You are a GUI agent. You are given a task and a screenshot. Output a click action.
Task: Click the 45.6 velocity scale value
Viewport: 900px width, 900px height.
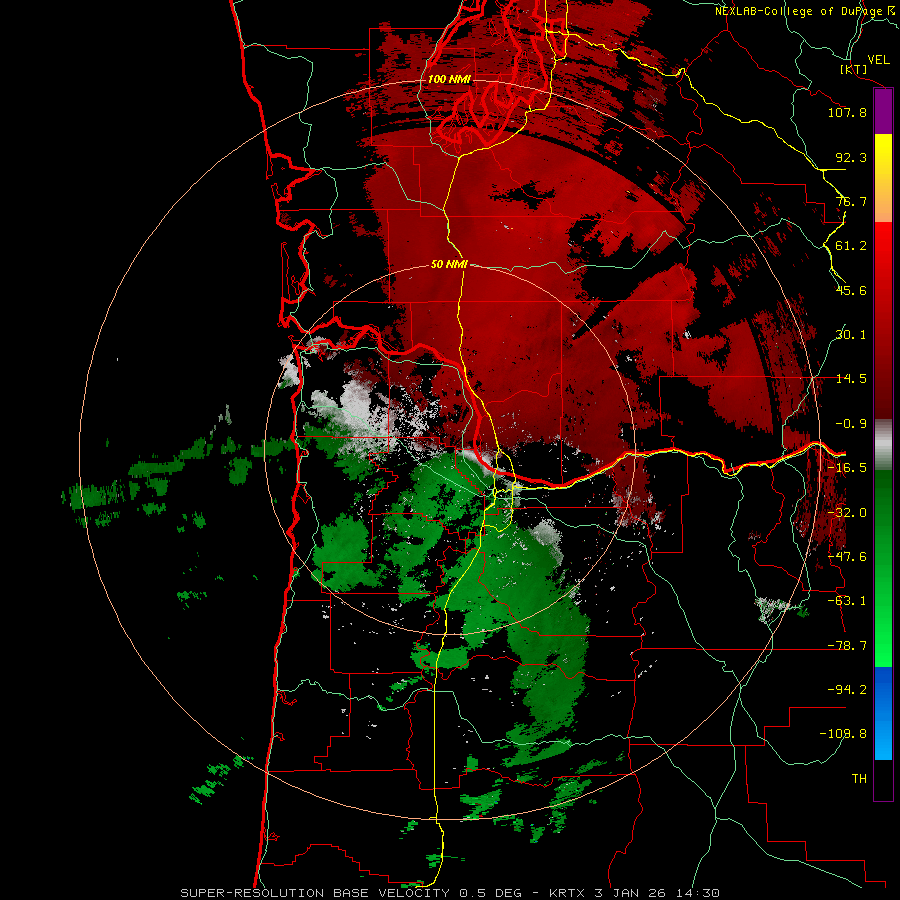851,290
